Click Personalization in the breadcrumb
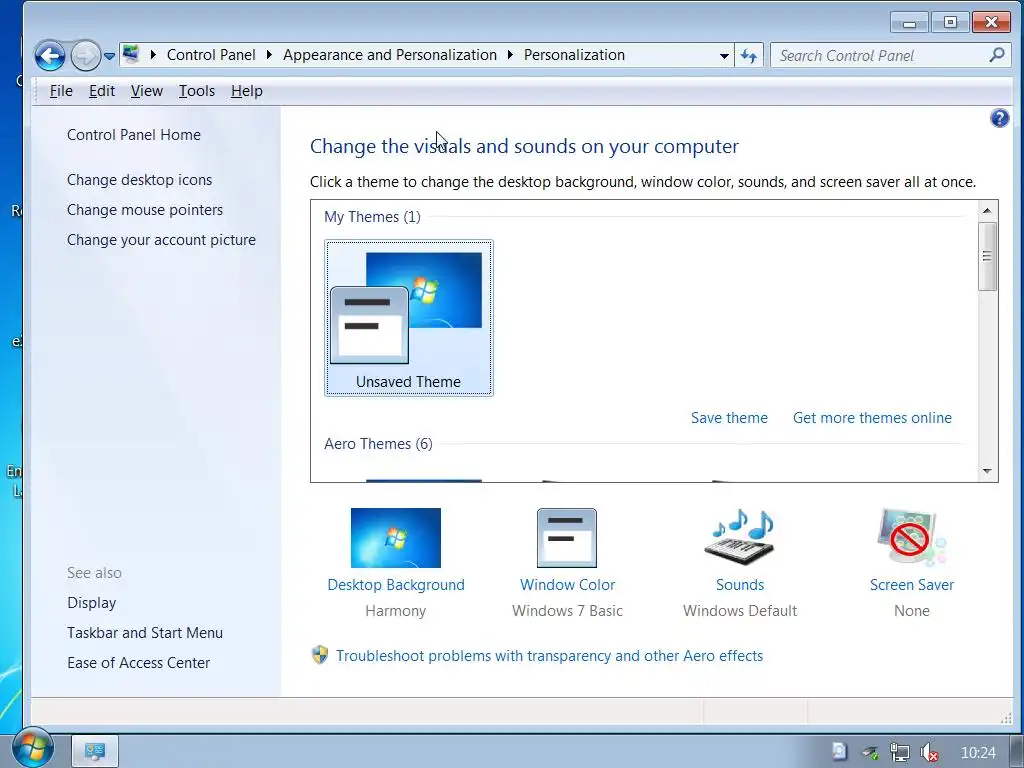 click(x=574, y=55)
